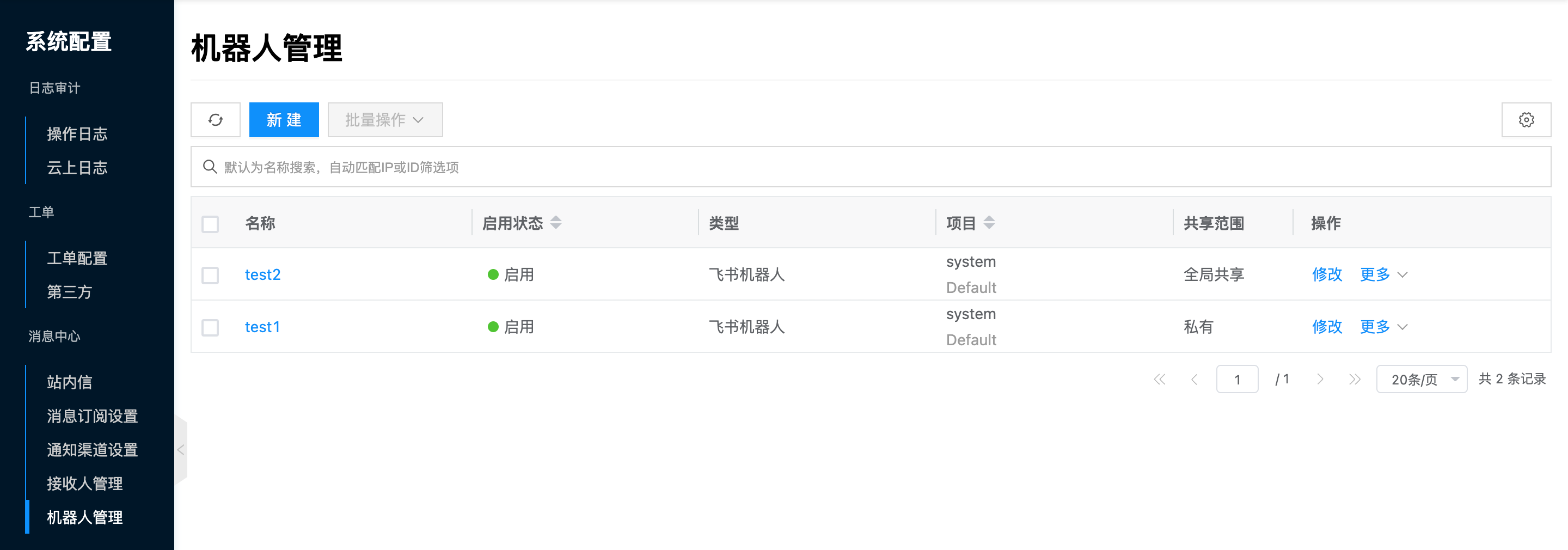Click 修改 link for test1
This screenshot has height=550, width=1568.
[1326, 327]
